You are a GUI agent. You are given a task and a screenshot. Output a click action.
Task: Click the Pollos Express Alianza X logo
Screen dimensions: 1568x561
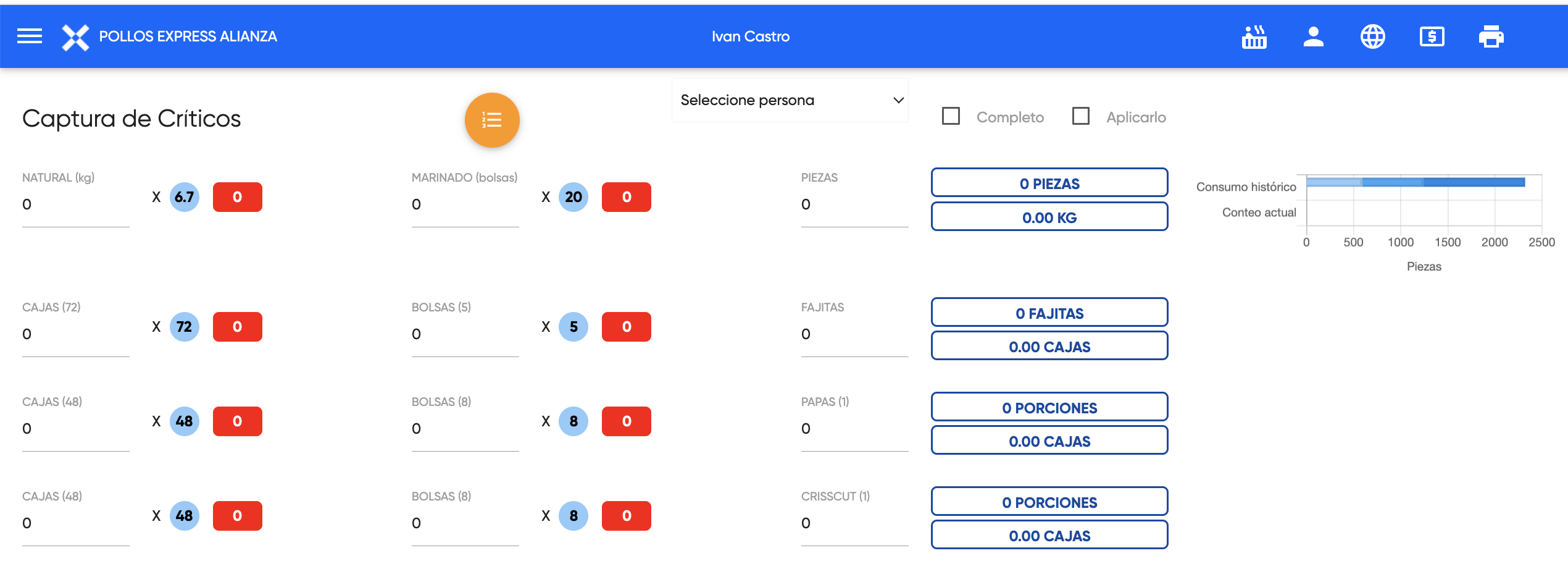pyautogui.click(x=74, y=37)
